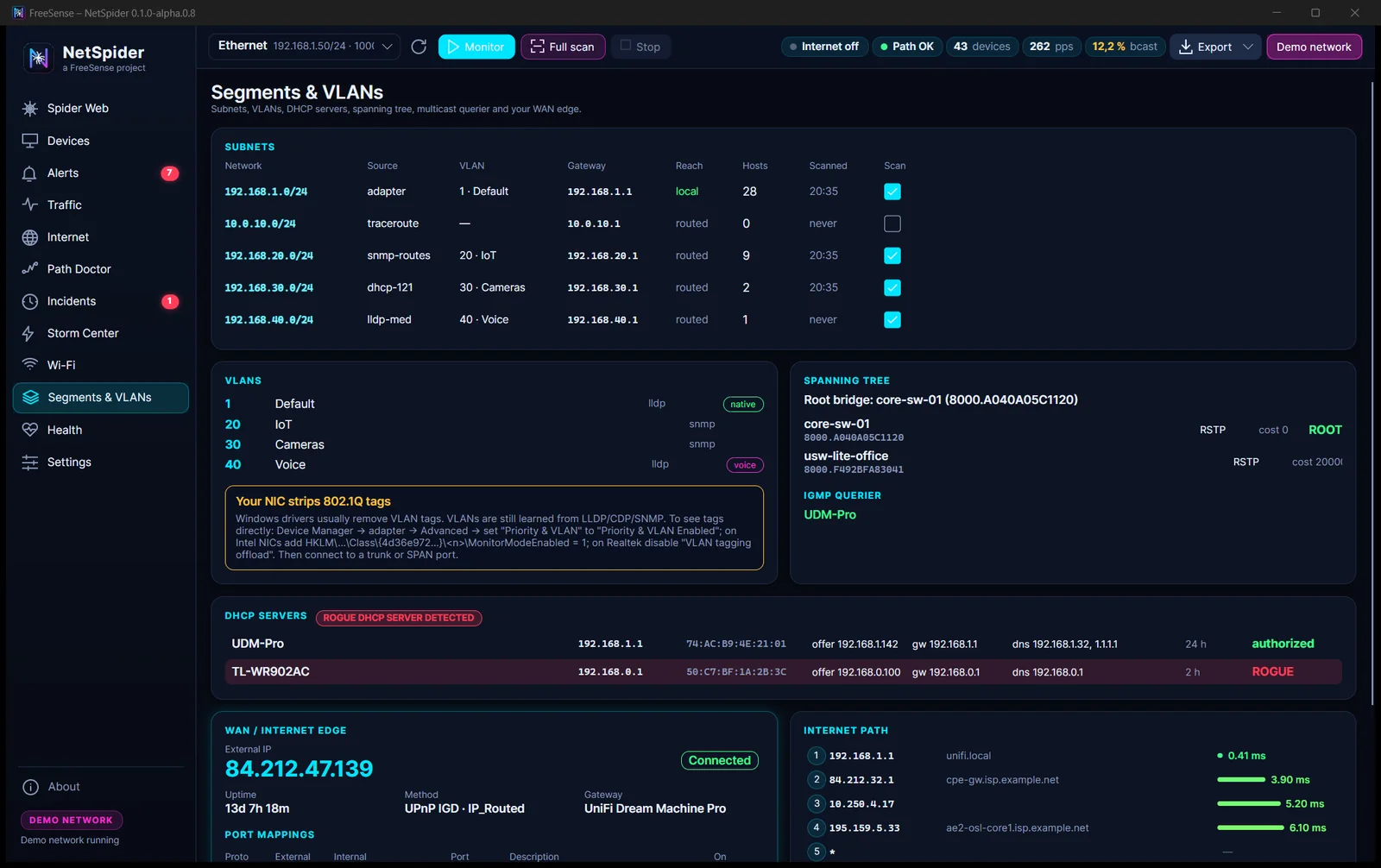Open the Wi-Fi page
The width and height of the screenshot is (1381, 868).
100,365
